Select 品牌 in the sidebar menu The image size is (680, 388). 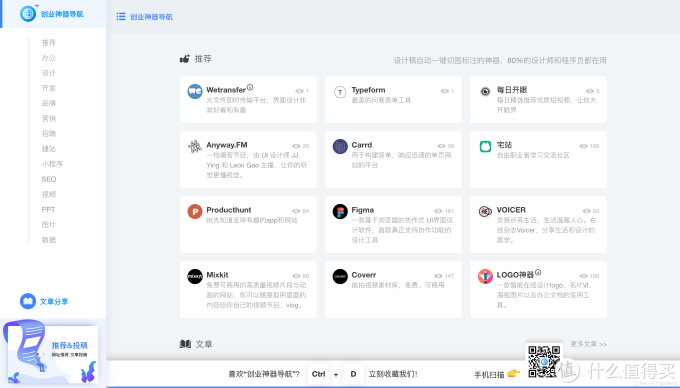49,103
